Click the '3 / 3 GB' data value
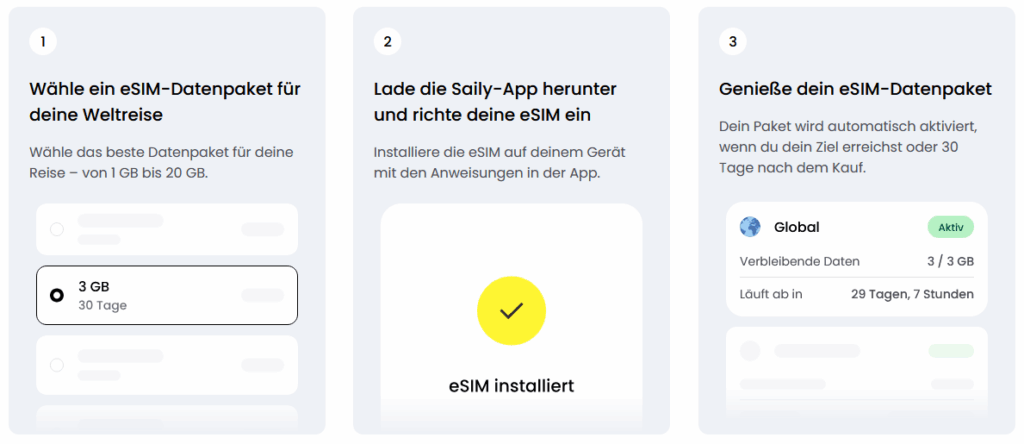The height and width of the screenshot is (444, 1024). click(x=950, y=261)
